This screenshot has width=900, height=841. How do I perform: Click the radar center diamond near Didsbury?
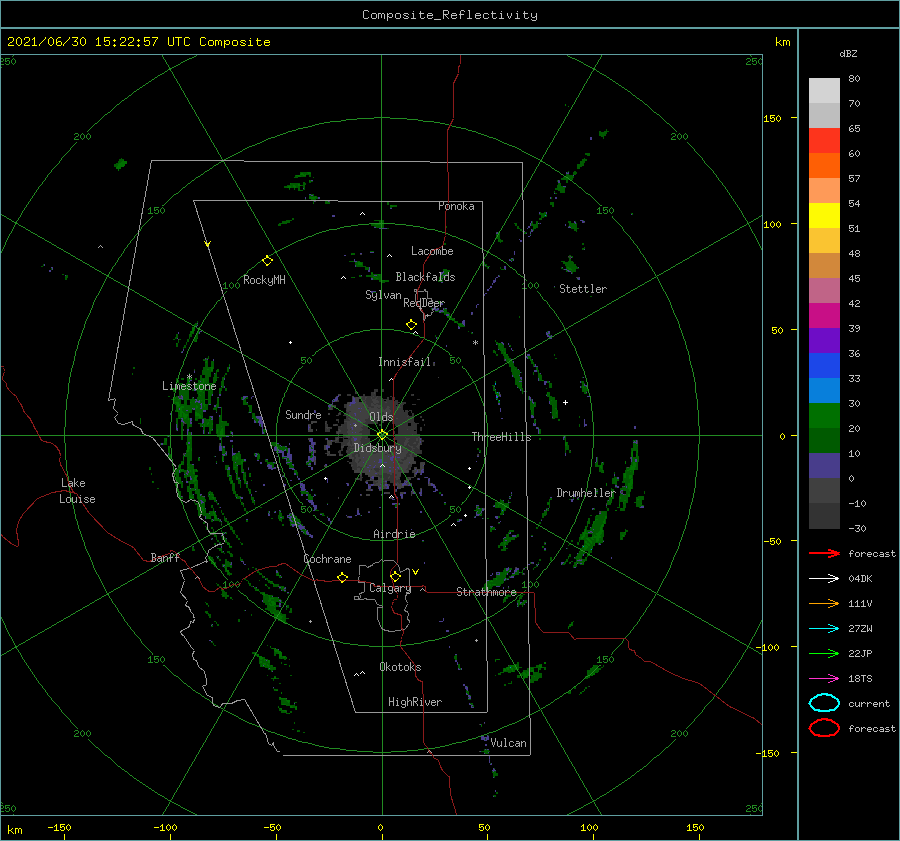[382, 435]
